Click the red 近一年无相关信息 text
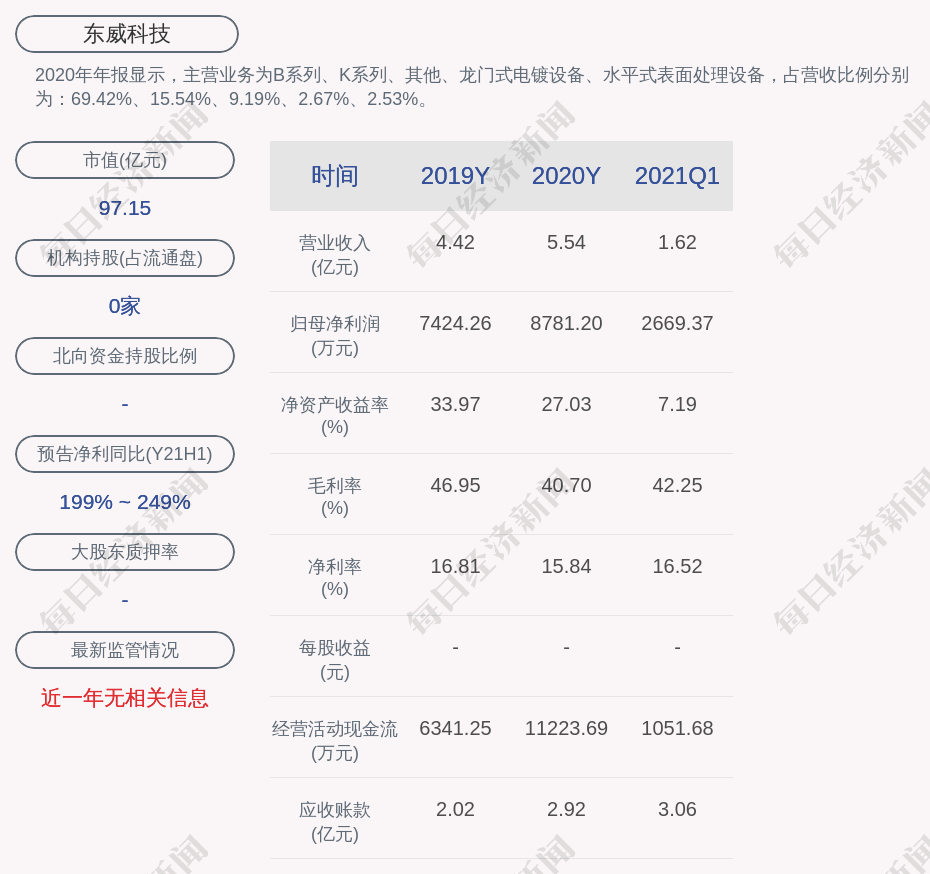 pyautogui.click(x=125, y=698)
